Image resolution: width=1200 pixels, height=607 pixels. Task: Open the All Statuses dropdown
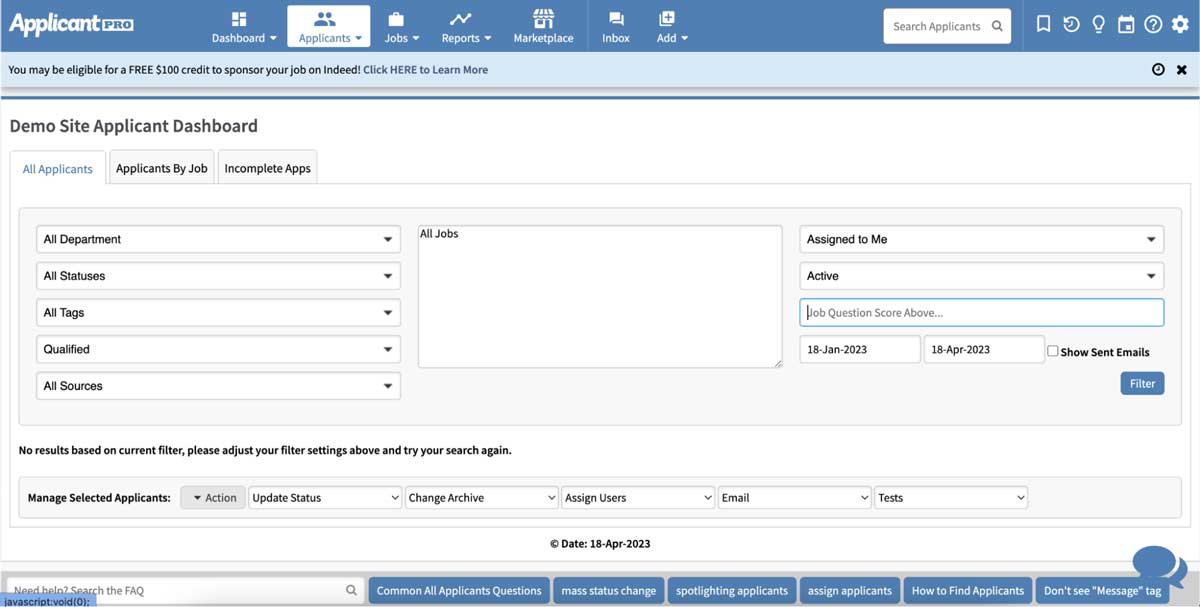pos(388,276)
